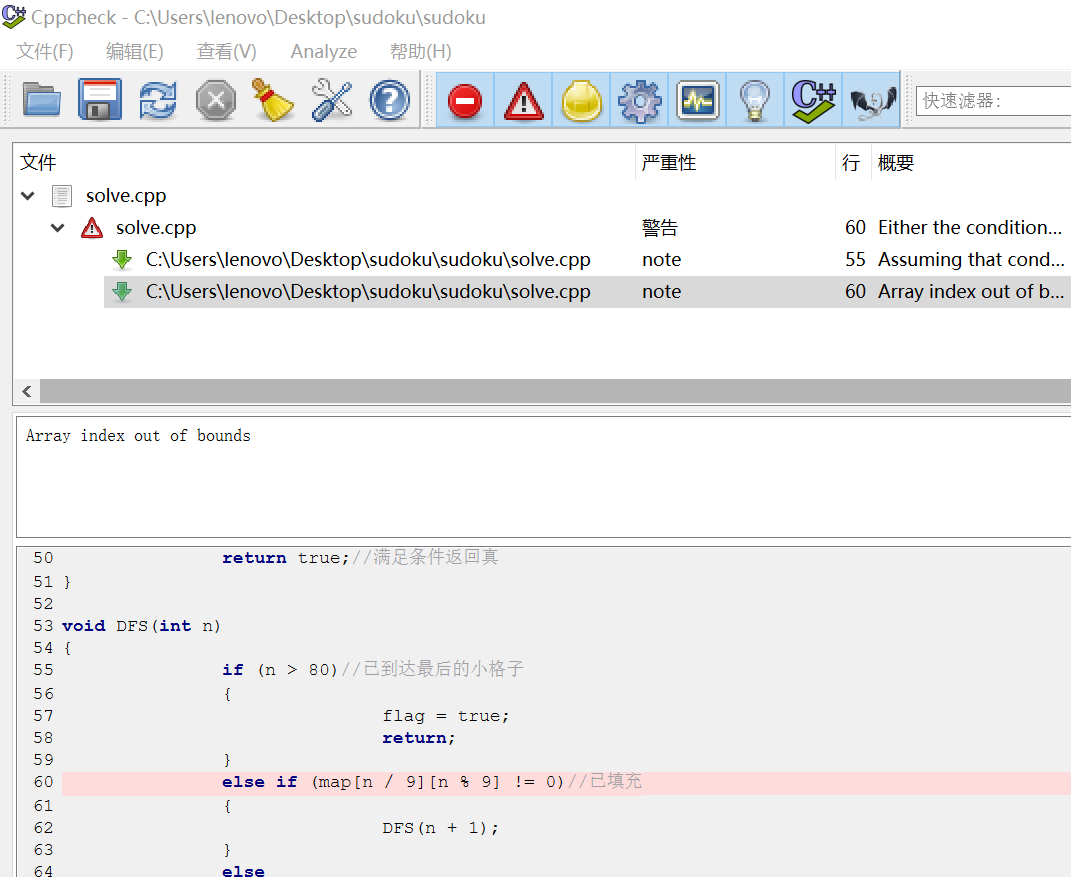Image resolution: width=1071 pixels, height=877 pixels.
Task: Click 'Array index out of bounds' detail text
Action: pyautogui.click(x=138, y=436)
